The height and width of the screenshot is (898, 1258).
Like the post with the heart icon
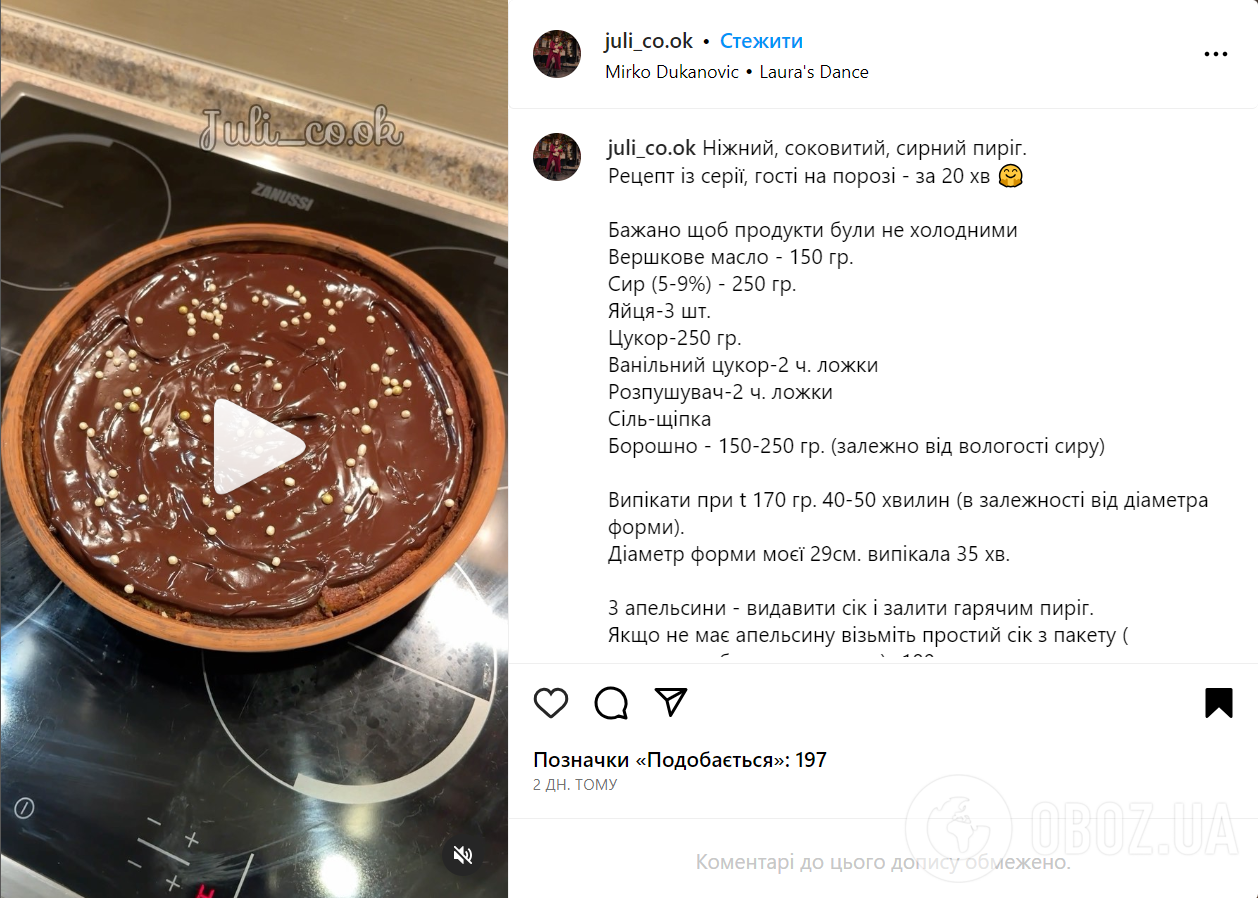pyautogui.click(x=551, y=703)
